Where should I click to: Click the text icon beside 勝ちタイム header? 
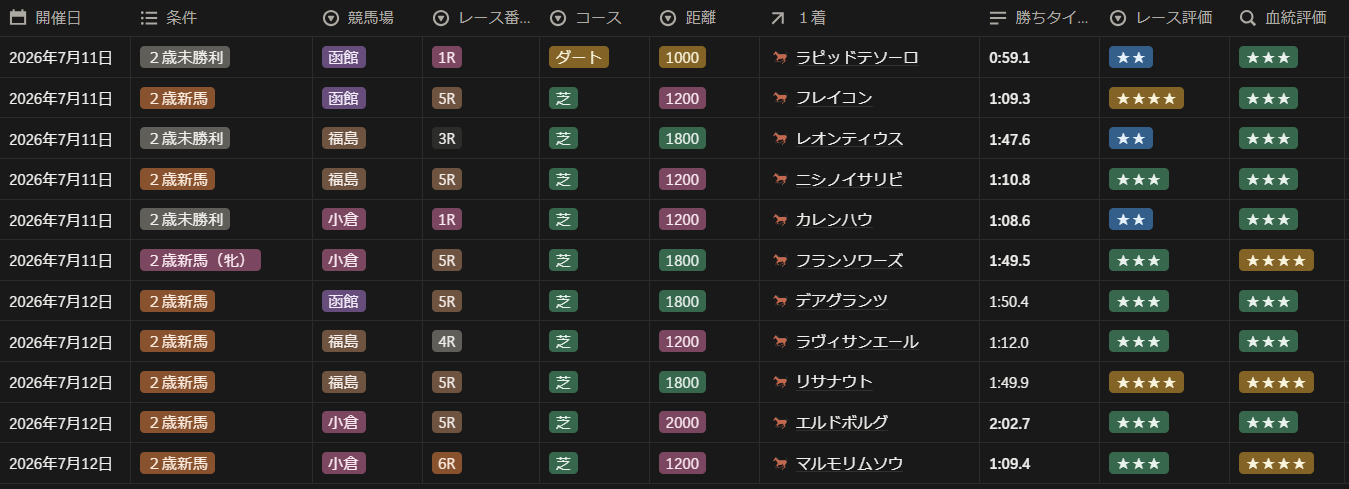(997, 18)
